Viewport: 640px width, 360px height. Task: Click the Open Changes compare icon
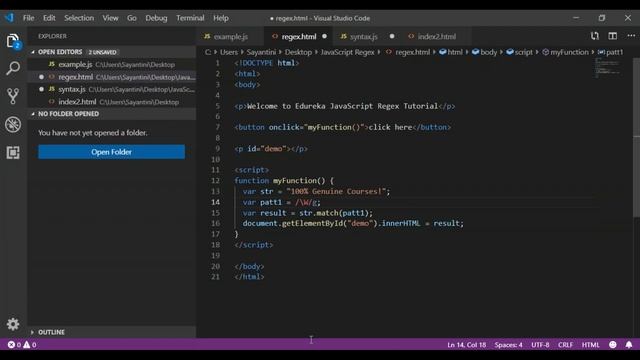click(595, 36)
